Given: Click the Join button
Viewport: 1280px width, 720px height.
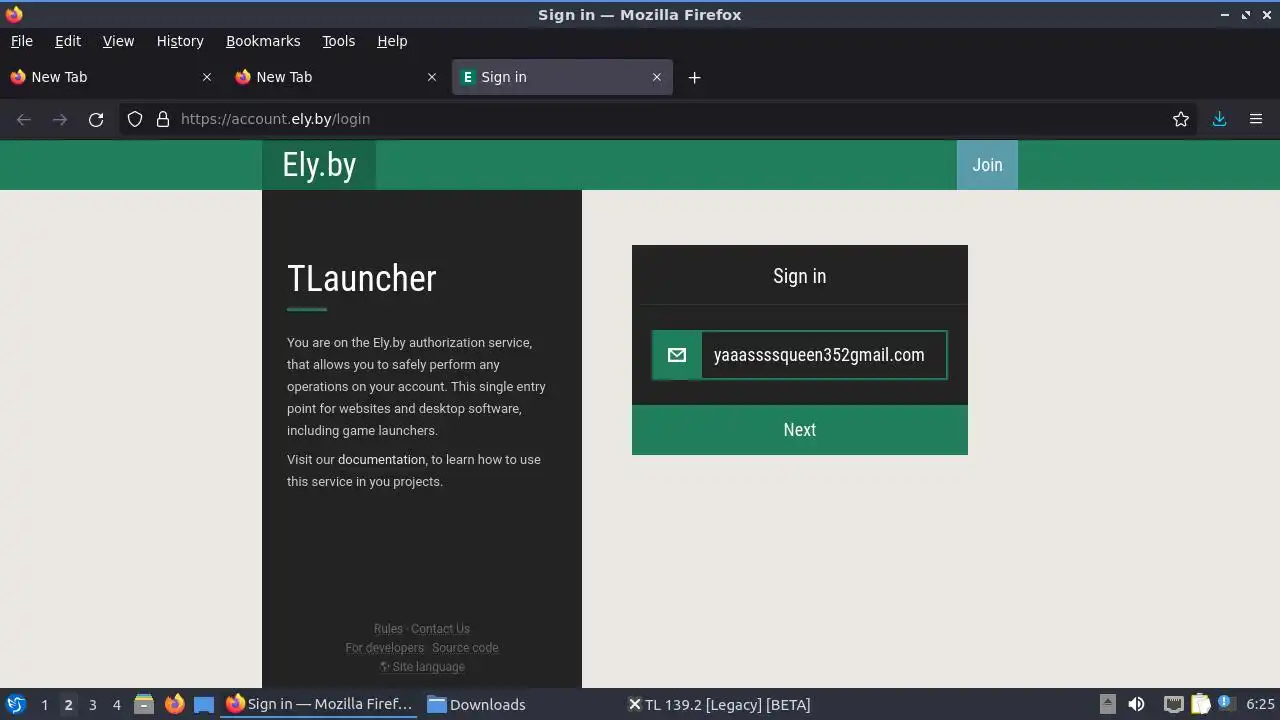Looking at the screenshot, I should [x=987, y=165].
